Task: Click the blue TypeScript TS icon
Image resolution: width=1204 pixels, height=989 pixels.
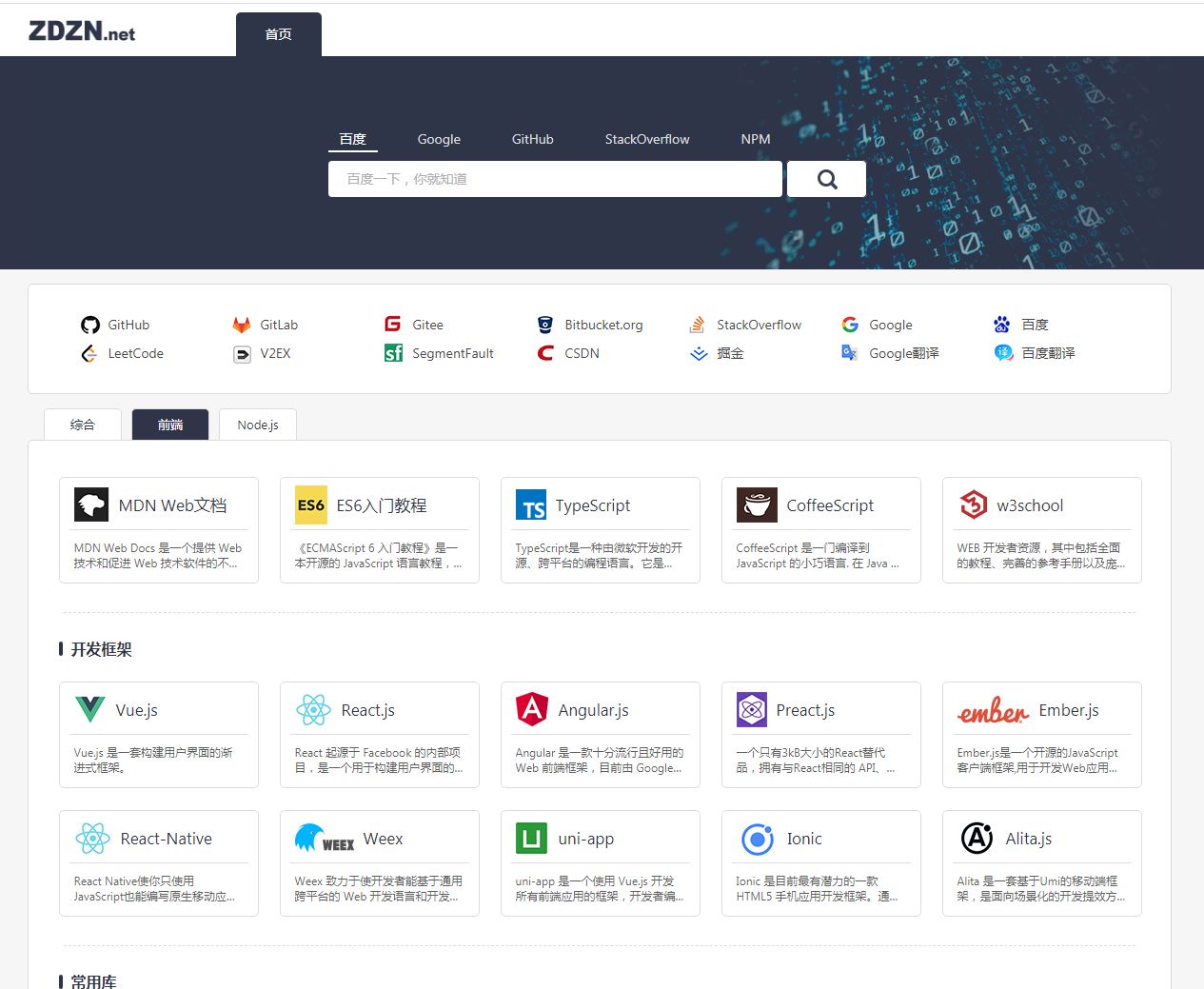Action: (531, 505)
